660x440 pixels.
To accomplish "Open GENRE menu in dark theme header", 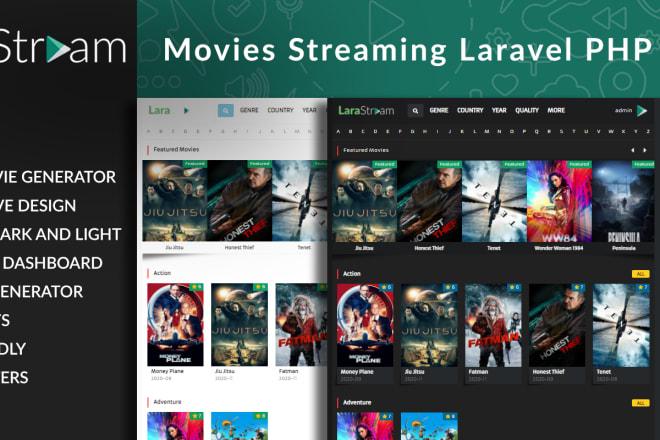I will (439, 110).
